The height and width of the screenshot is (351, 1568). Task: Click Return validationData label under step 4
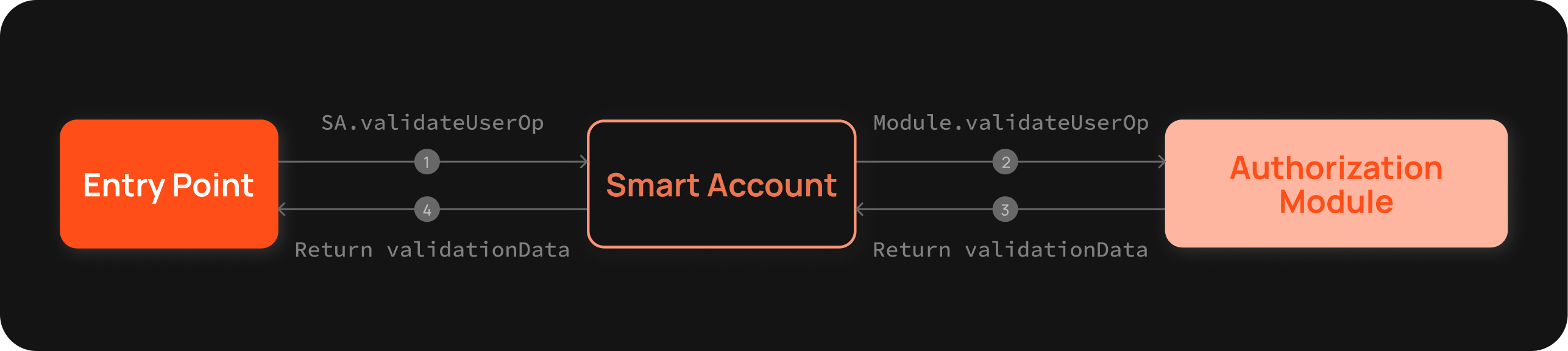click(432, 250)
